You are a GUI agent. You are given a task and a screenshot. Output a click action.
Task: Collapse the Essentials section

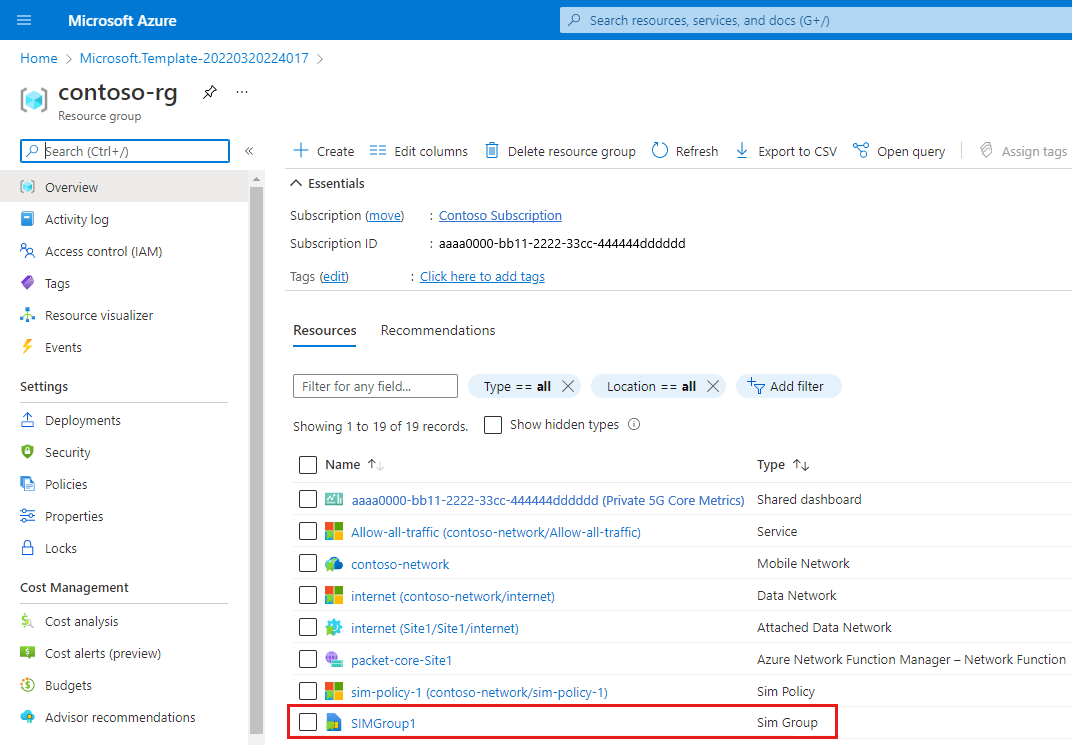297,182
